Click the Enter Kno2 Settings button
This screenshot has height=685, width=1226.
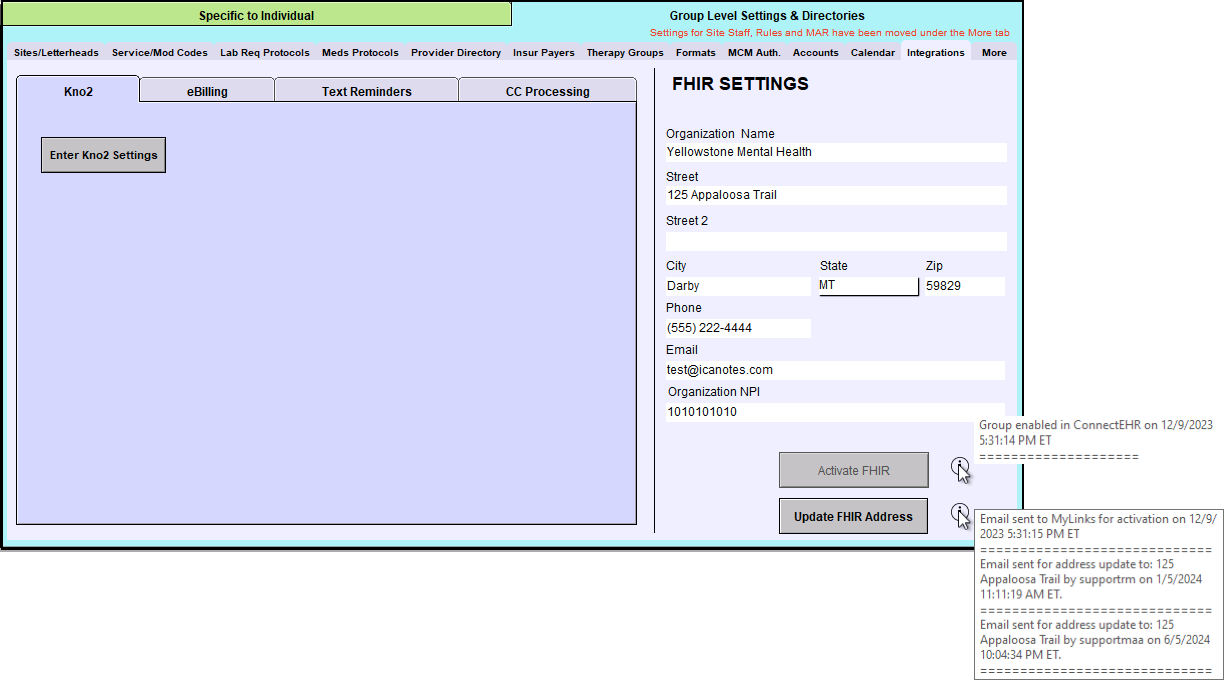(x=103, y=155)
